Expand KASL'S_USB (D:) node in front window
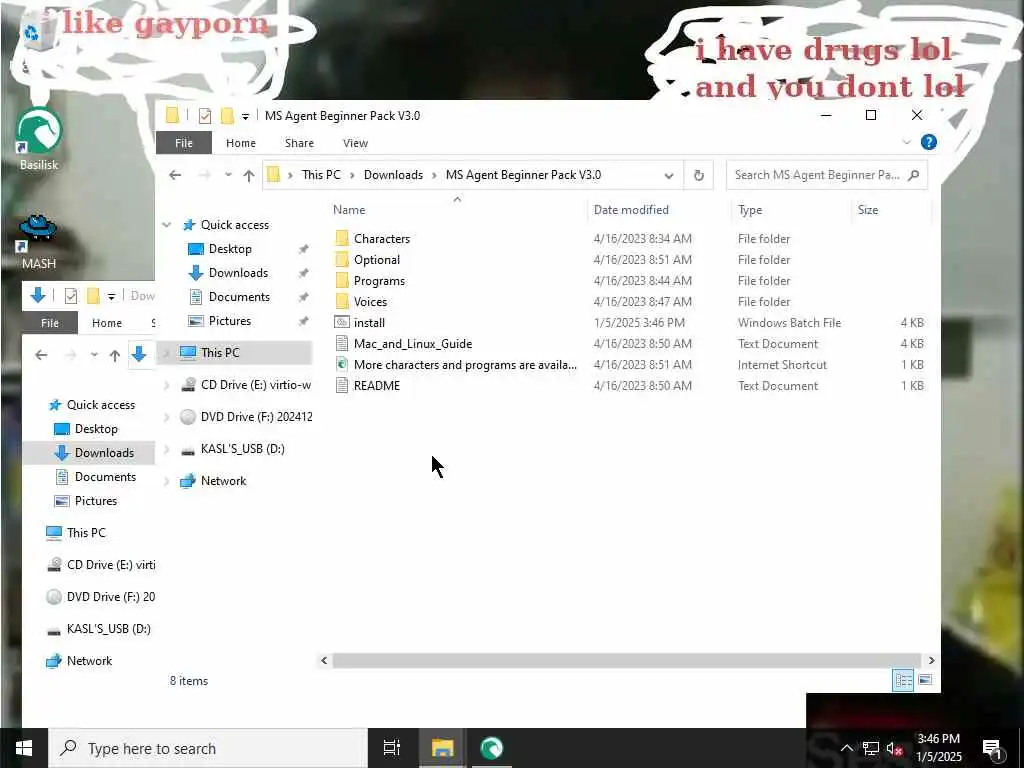The width and height of the screenshot is (1024, 768). [x=167, y=449]
